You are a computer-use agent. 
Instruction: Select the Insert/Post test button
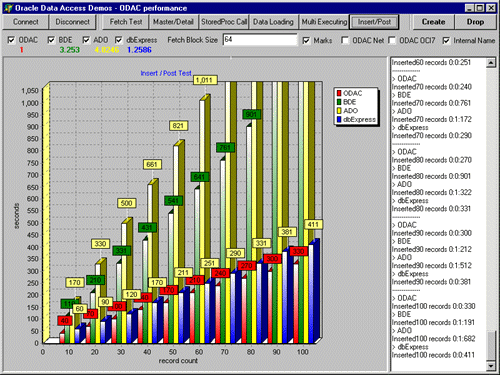click(374, 22)
